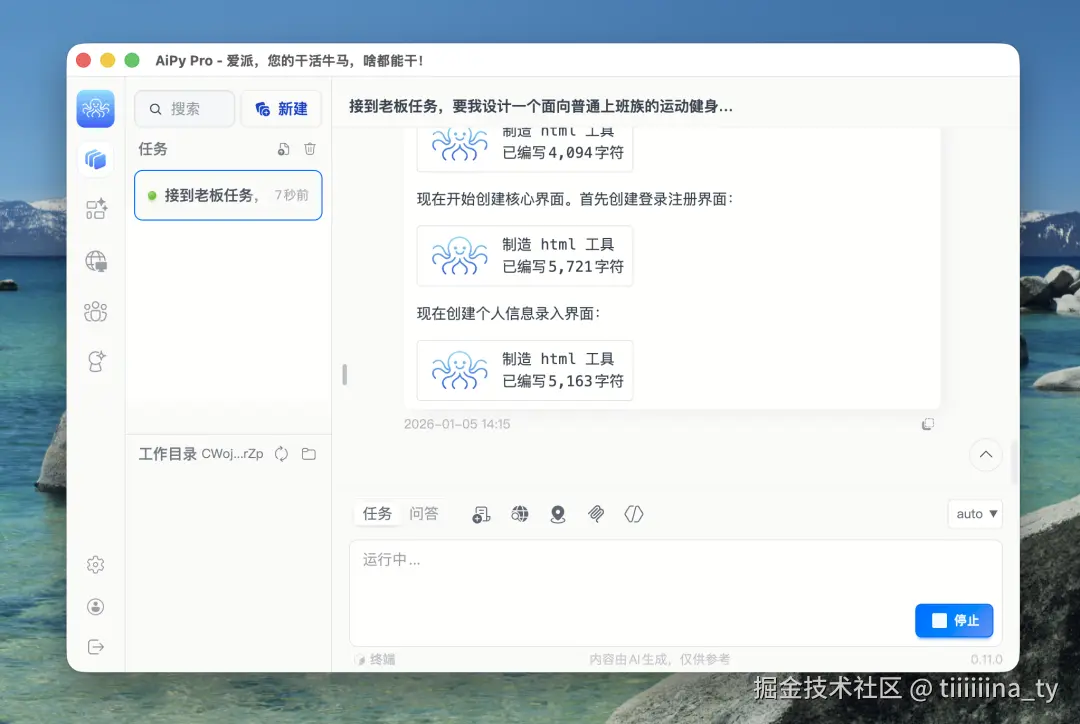Open the team panel from sidebar
Screen dimensions: 1080x724
pos(95,311)
